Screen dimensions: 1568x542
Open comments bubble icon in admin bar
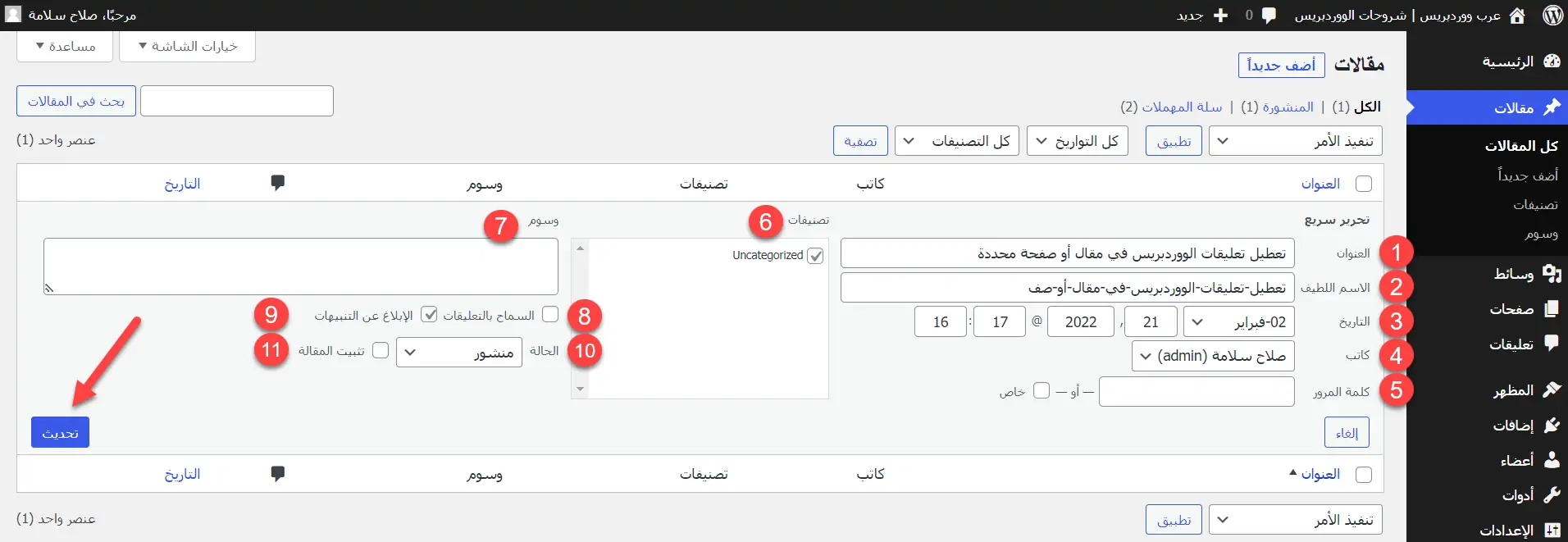1269,15
